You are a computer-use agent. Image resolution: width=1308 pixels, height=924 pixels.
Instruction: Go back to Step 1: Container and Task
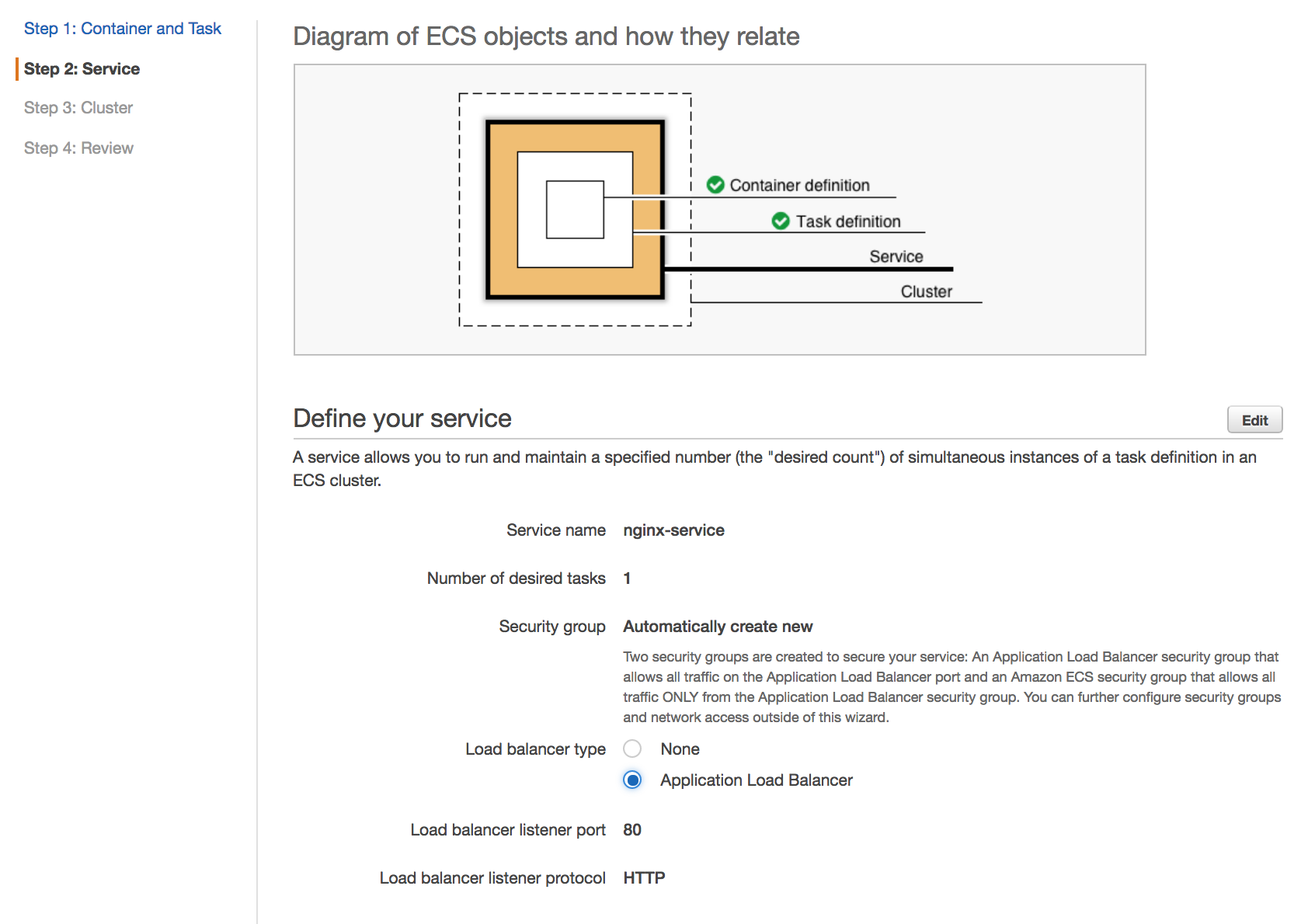tap(123, 29)
